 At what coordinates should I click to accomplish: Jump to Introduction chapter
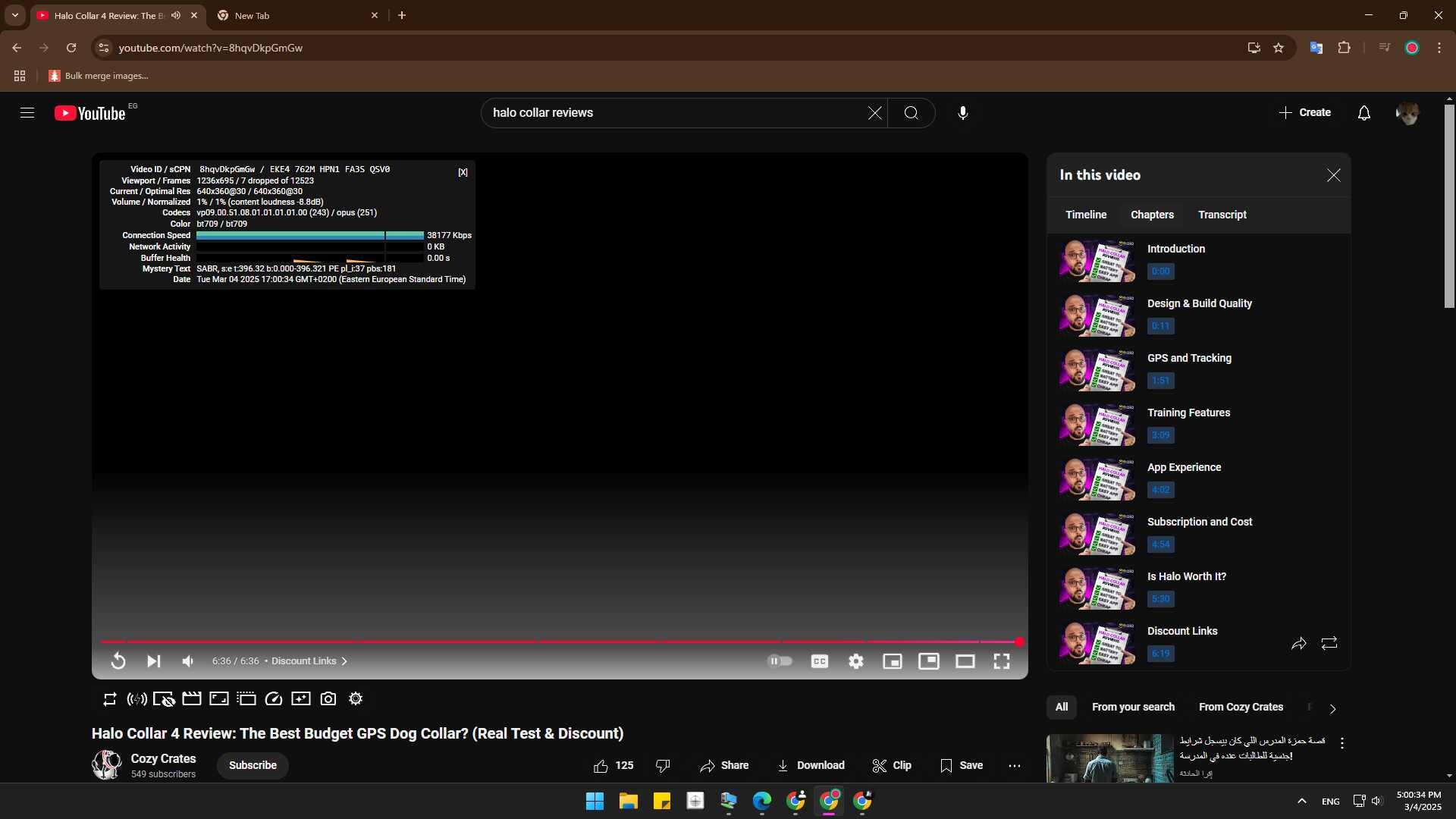(x=1198, y=261)
